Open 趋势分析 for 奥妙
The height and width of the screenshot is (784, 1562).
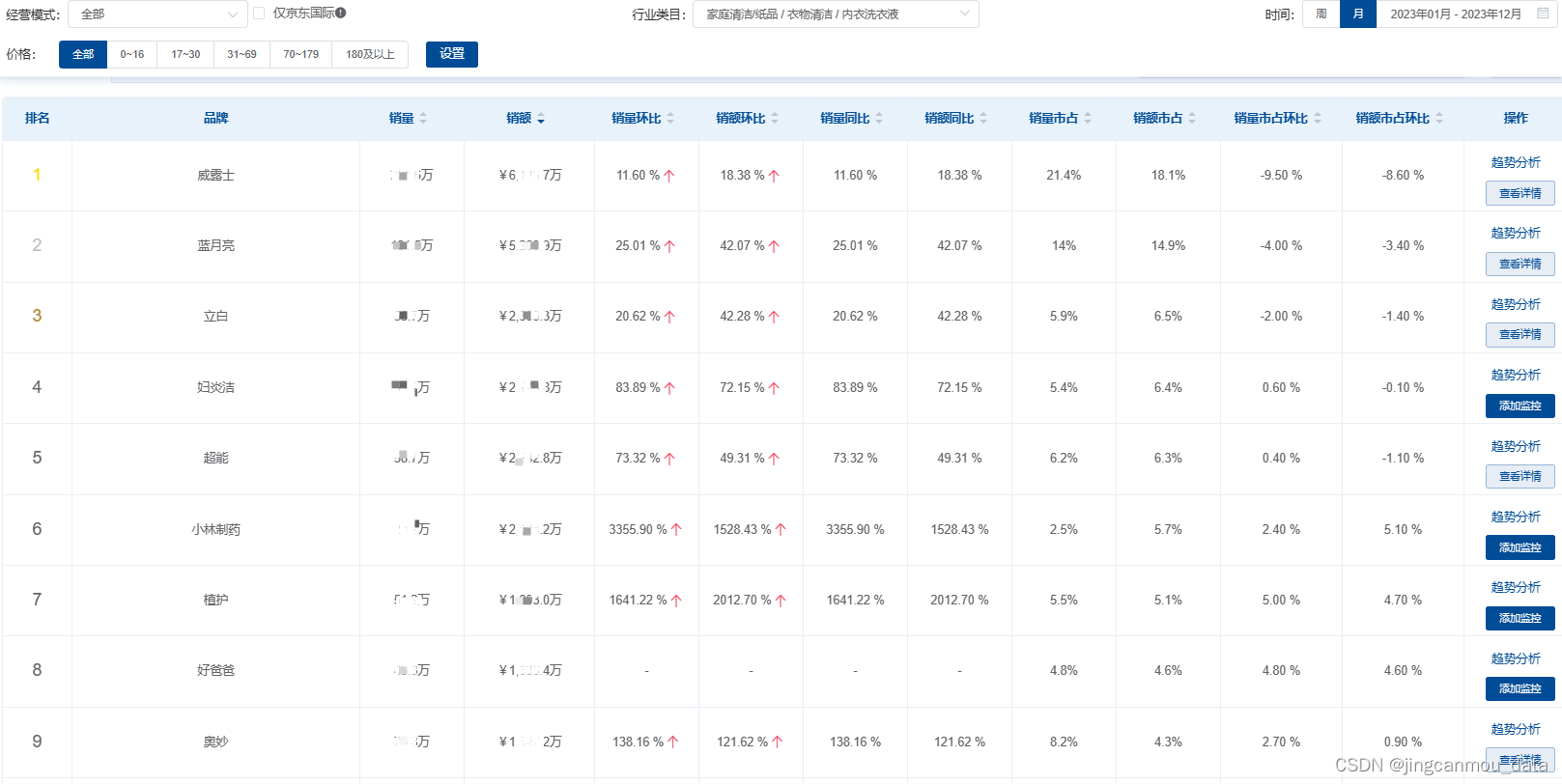click(x=1516, y=729)
